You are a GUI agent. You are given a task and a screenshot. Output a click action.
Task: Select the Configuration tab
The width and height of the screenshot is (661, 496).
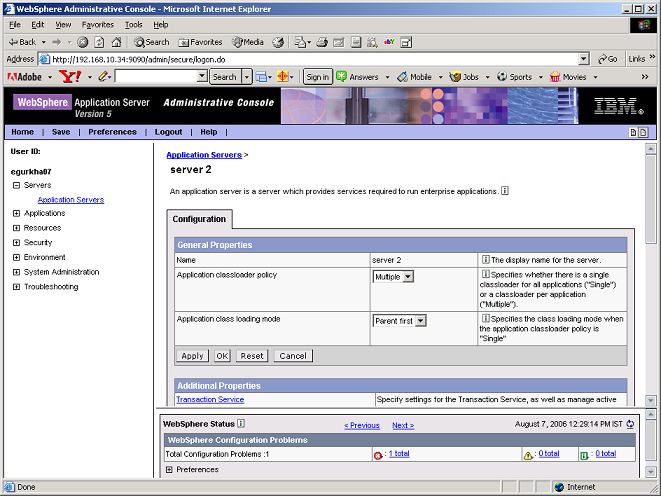(x=199, y=219)
